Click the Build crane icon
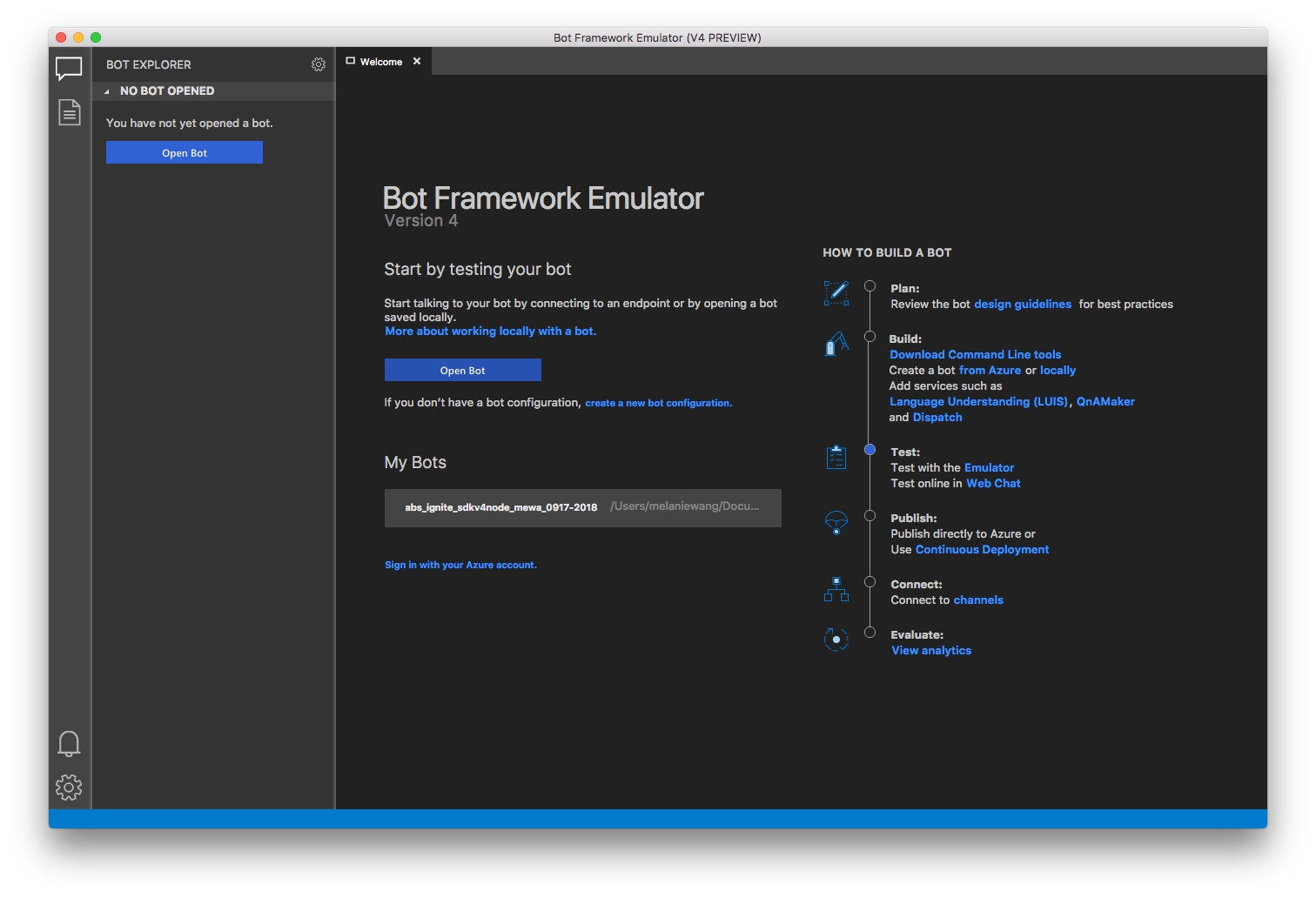 836,344
